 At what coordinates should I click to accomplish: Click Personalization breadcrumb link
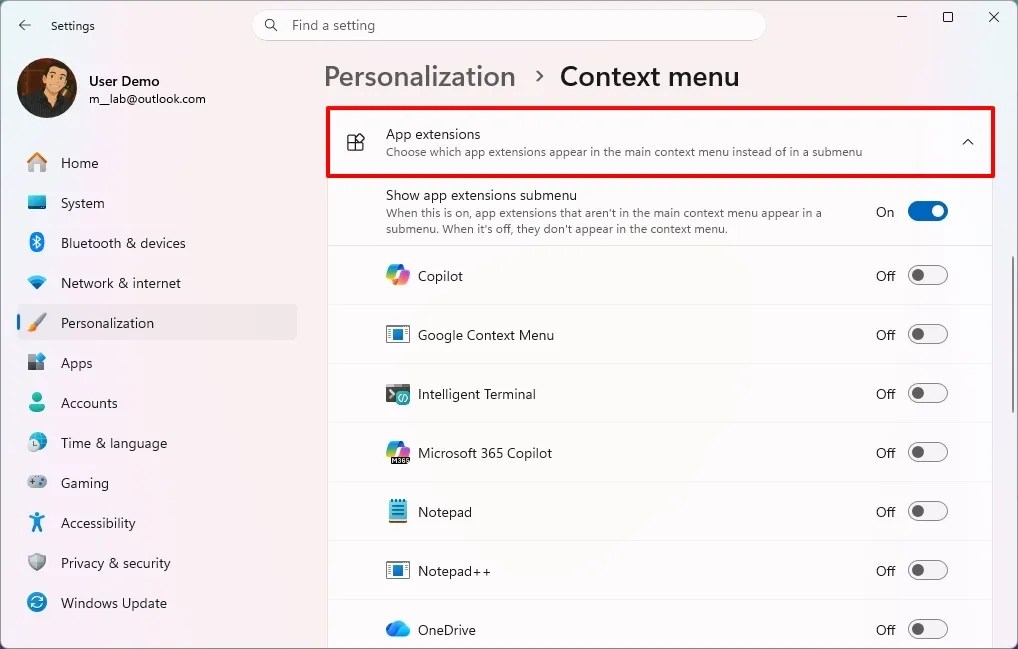point(419,77)
